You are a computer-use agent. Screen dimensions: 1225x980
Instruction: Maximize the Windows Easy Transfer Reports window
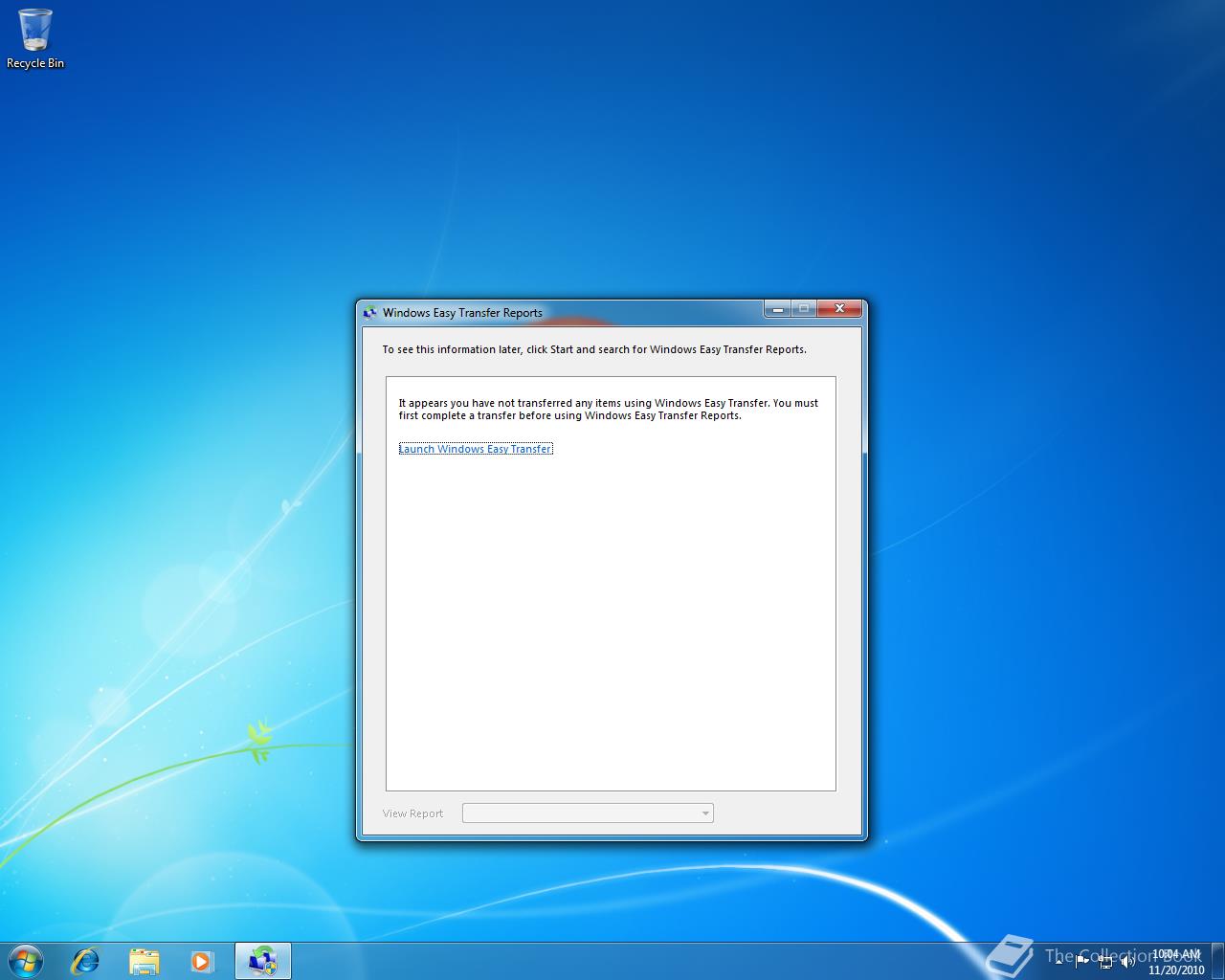tap(804, 308)
